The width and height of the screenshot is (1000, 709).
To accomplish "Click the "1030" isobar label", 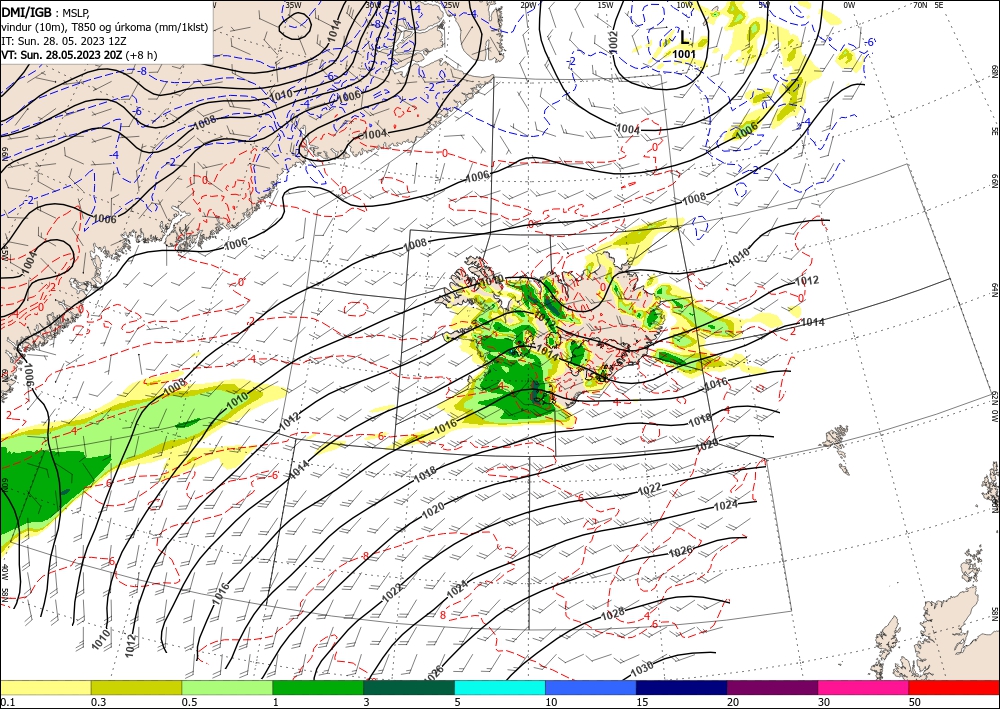I will [642, 669].
